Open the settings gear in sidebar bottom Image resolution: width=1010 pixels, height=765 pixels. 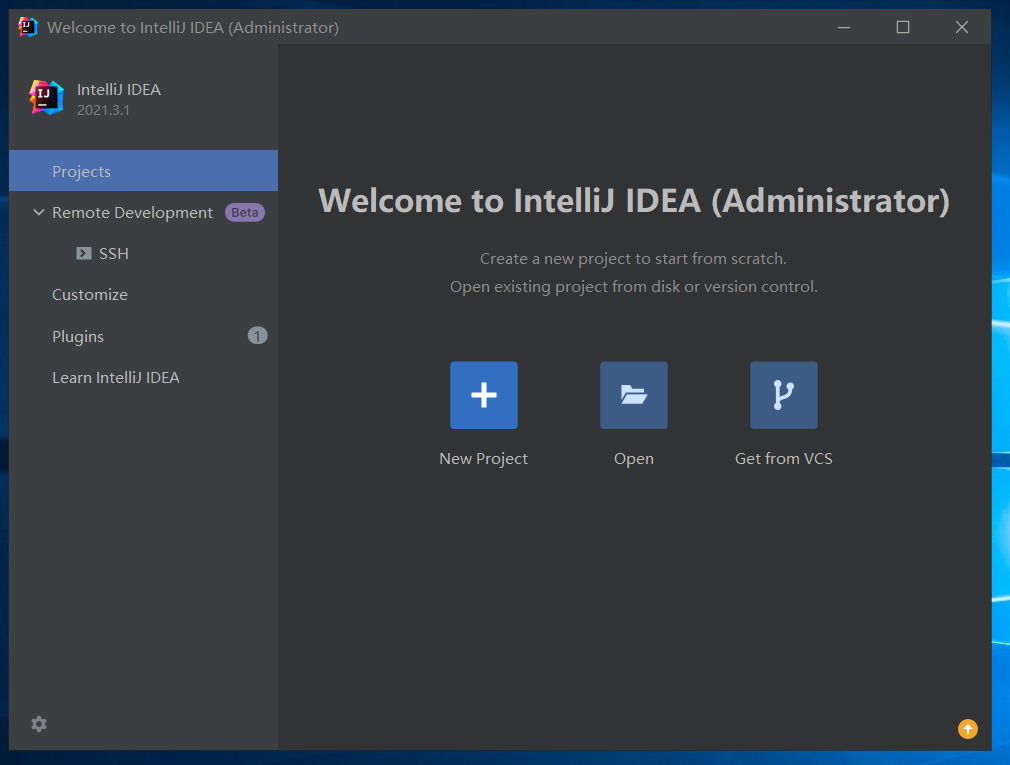click(x=39, y=724)
